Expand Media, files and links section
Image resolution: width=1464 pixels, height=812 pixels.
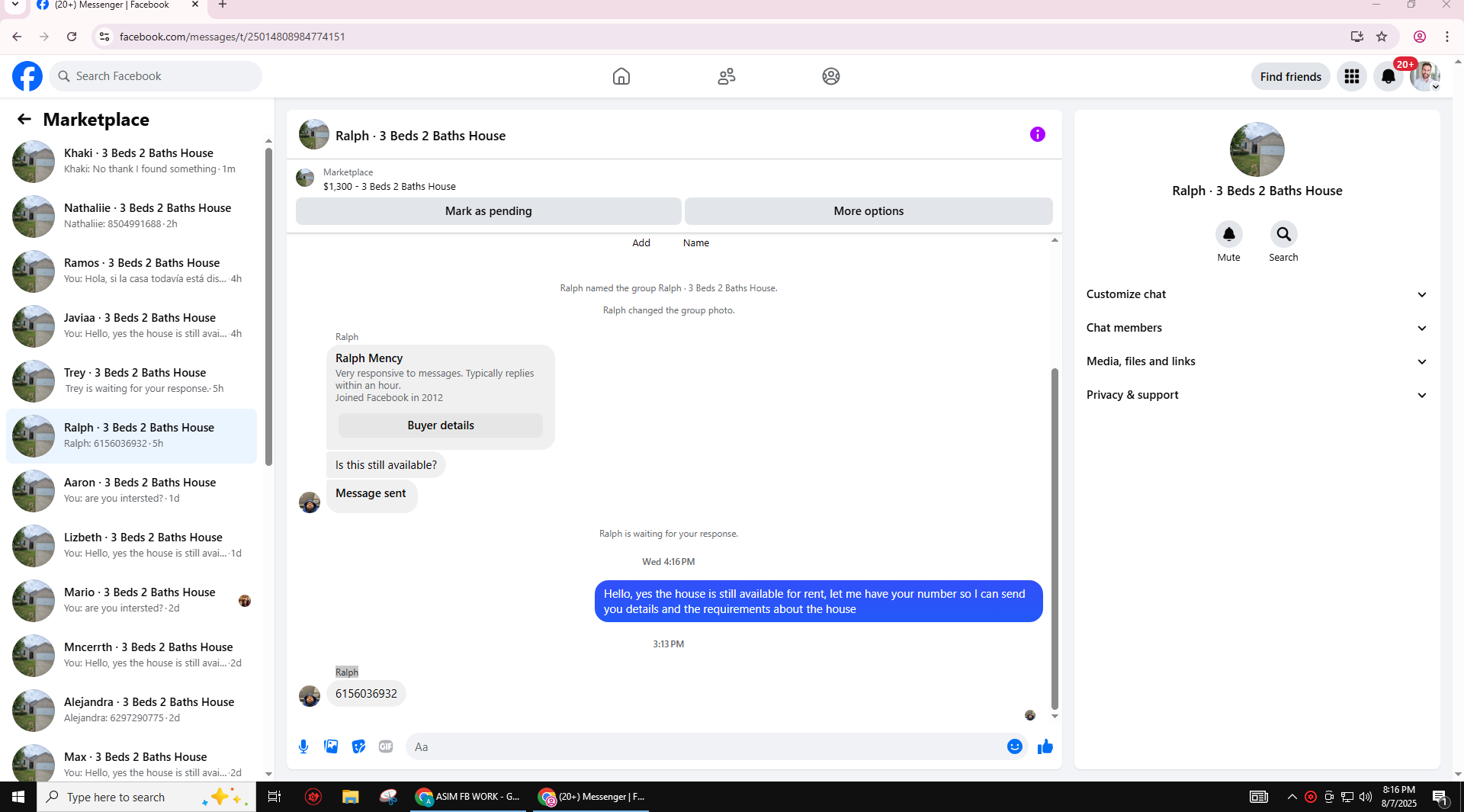[1257, 361]
